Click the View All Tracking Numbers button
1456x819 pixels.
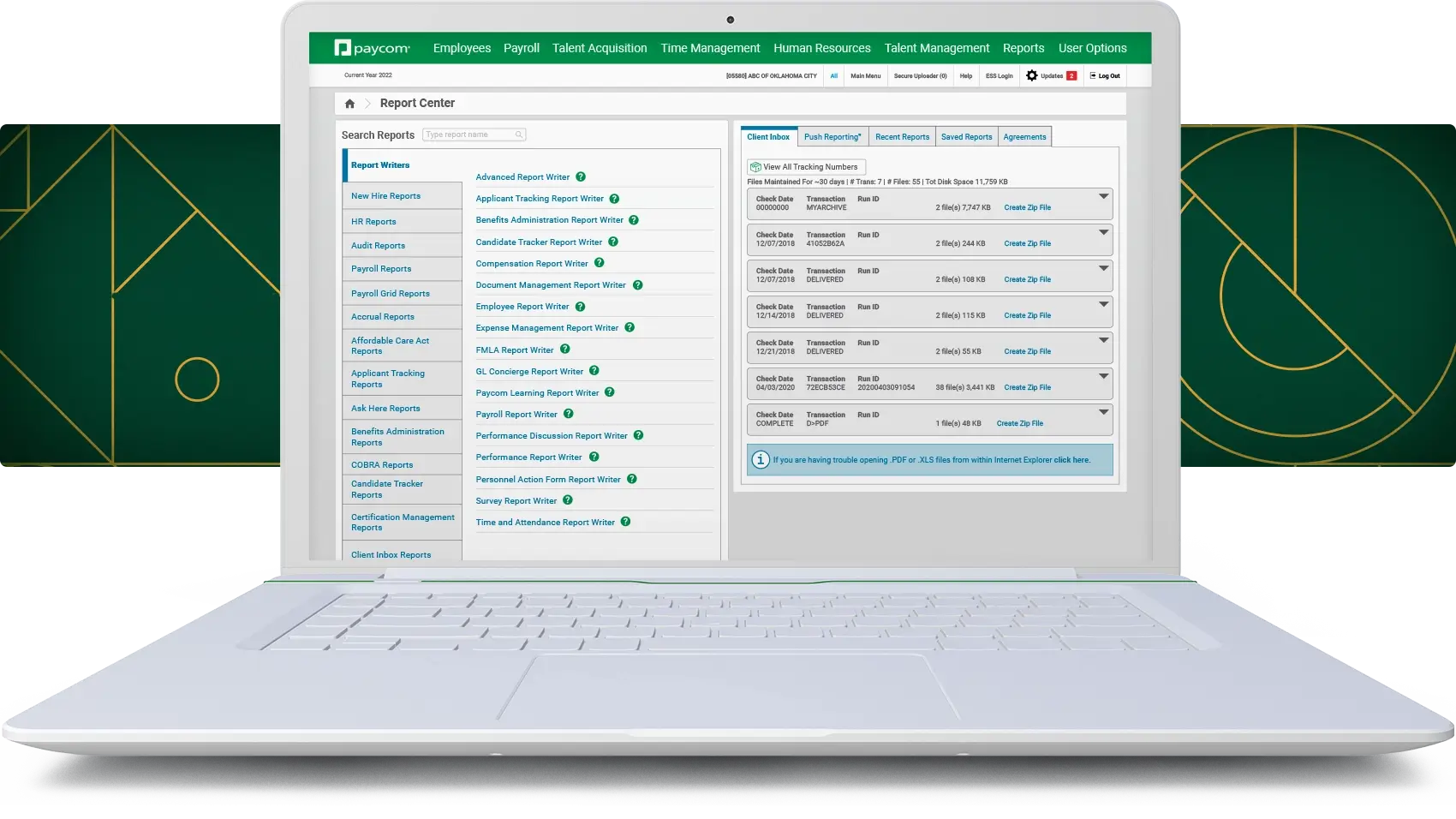click(805, 167)
